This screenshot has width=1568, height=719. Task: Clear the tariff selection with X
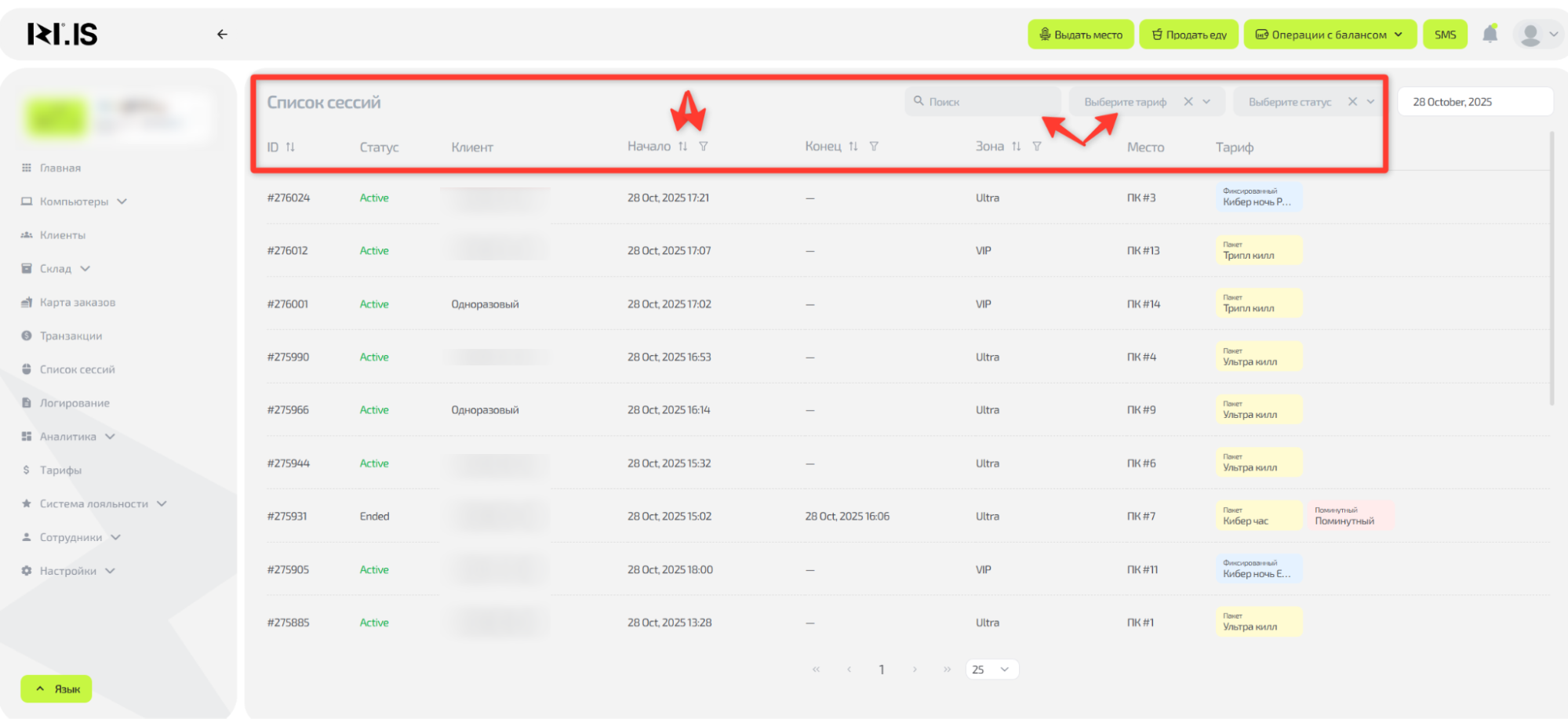(x=1188, y=102)
